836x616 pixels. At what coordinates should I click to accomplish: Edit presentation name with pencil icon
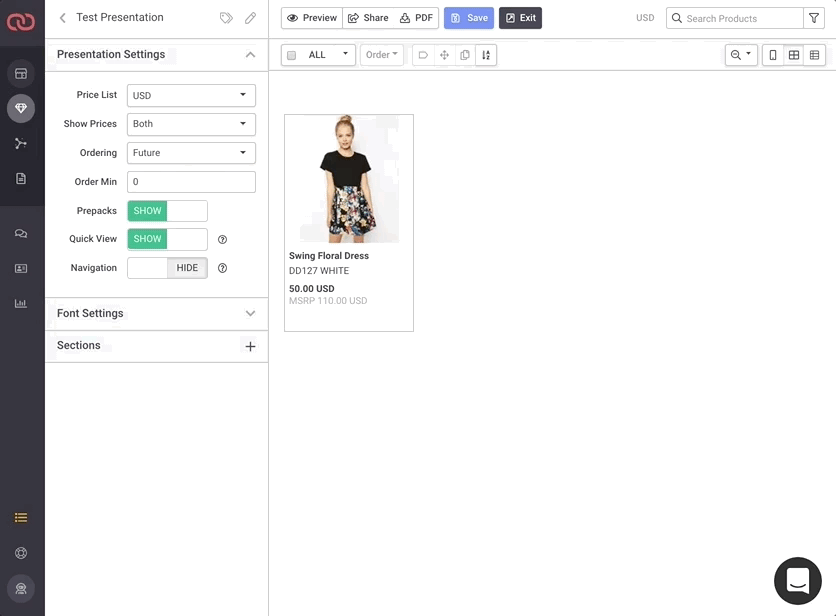[x=250, y=18]
